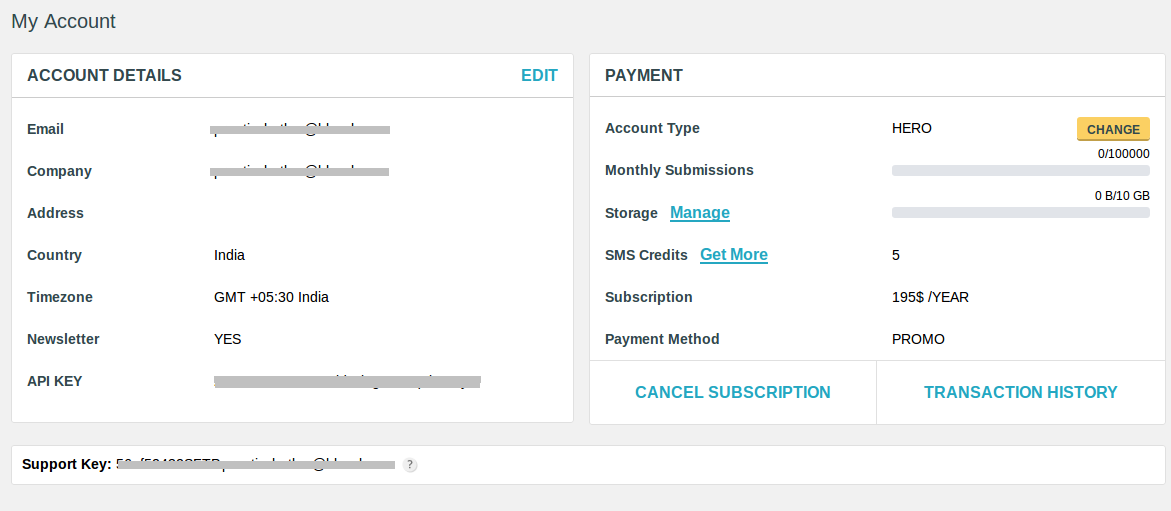Follow the Get More SMS credits link
Viewport: 1171px width, 511px height.
(733, 254)
